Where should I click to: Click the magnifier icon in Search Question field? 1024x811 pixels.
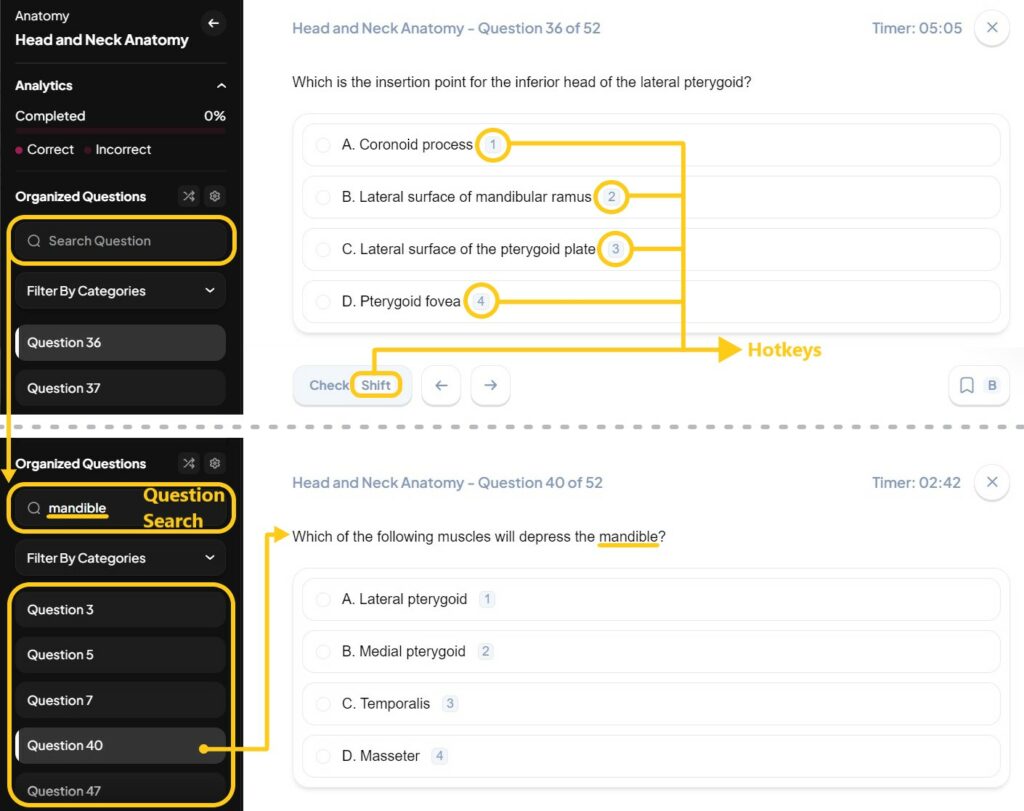(35, 240)
